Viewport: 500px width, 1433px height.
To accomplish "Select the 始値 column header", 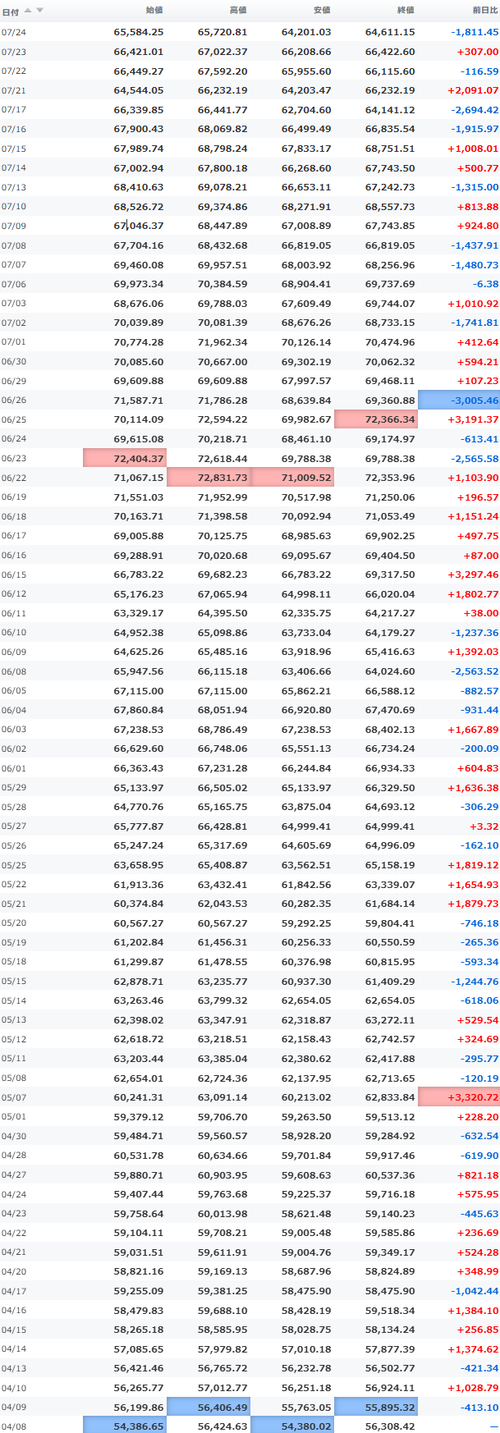I will (154, 10).
